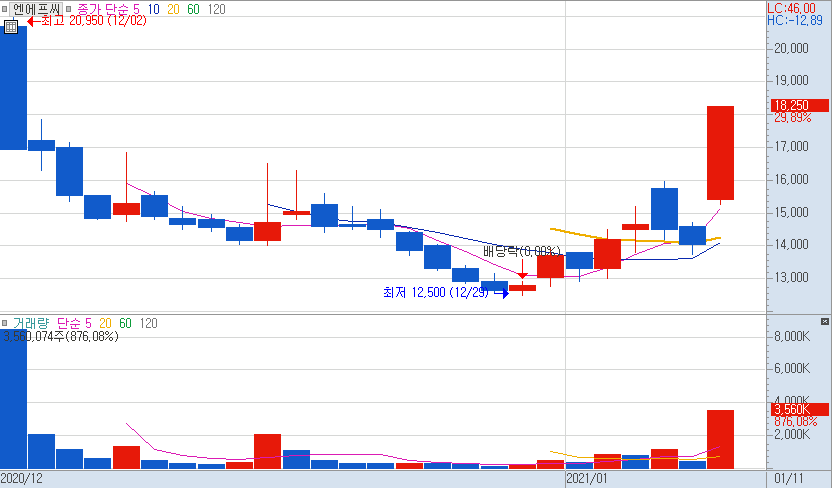Image resolution: width=832 pixels, height=488 pixels.
Task: Click the 19,000 price axis label
Action: tap(792, 81)
